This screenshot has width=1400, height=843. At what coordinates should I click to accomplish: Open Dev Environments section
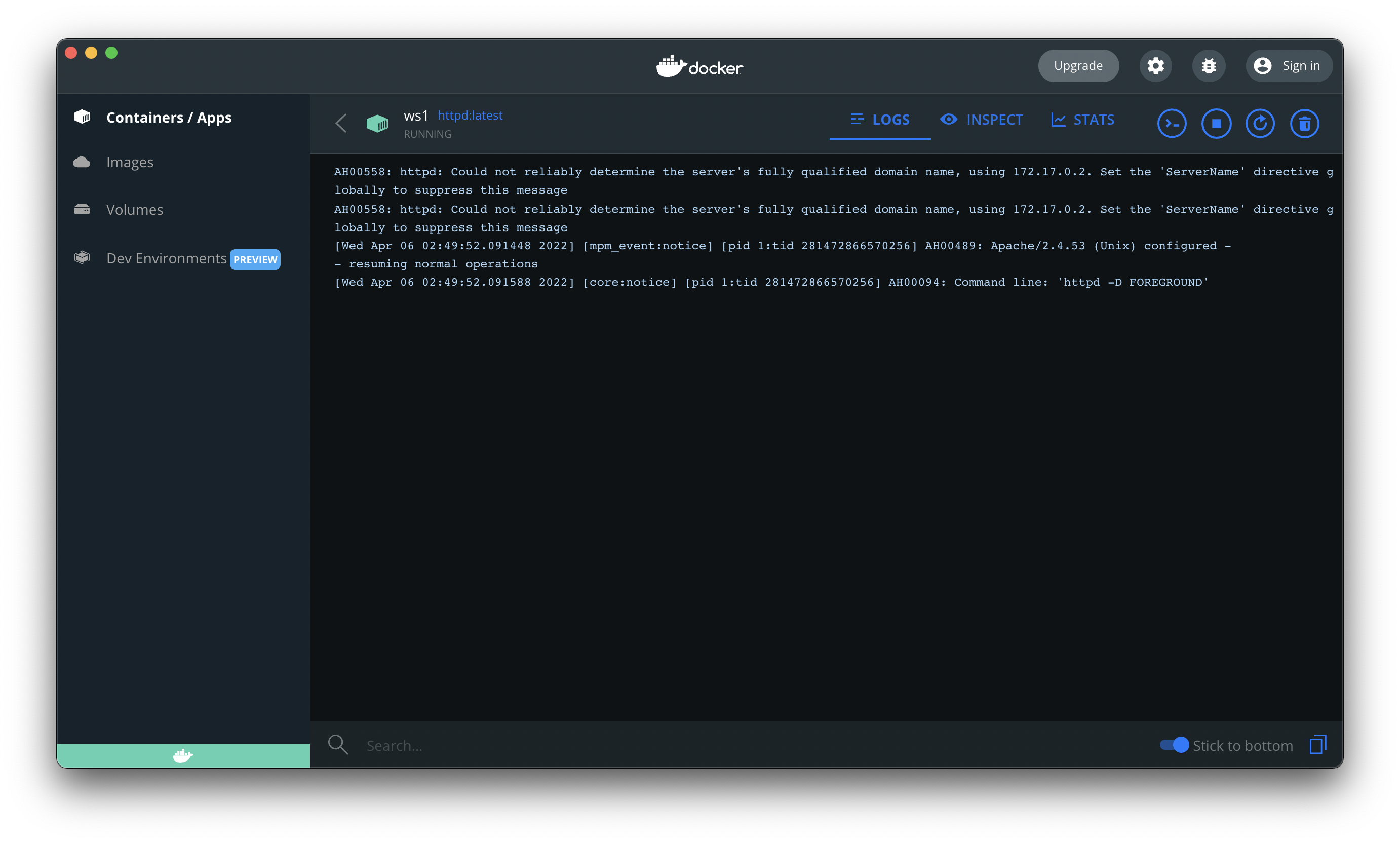click(167, 258)
